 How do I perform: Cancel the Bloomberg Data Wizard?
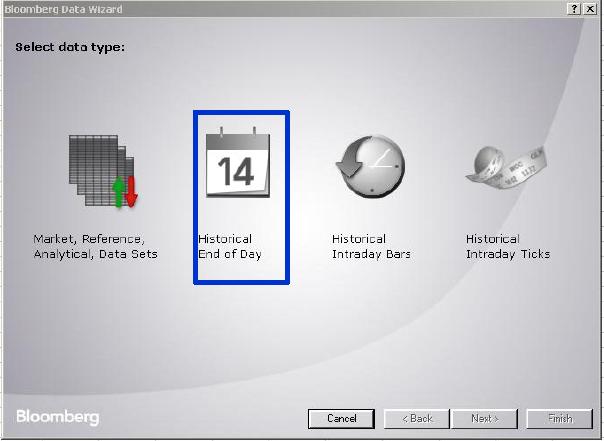click(341, 419)
